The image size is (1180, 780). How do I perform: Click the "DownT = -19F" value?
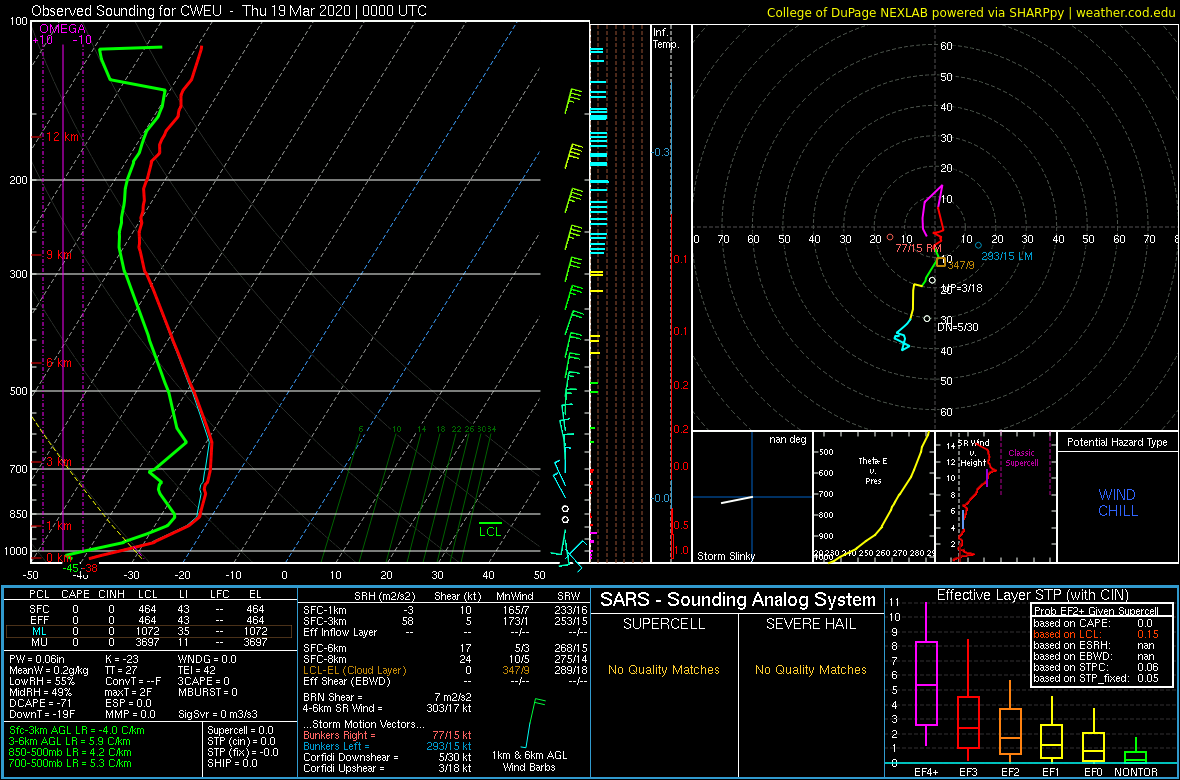41,714
